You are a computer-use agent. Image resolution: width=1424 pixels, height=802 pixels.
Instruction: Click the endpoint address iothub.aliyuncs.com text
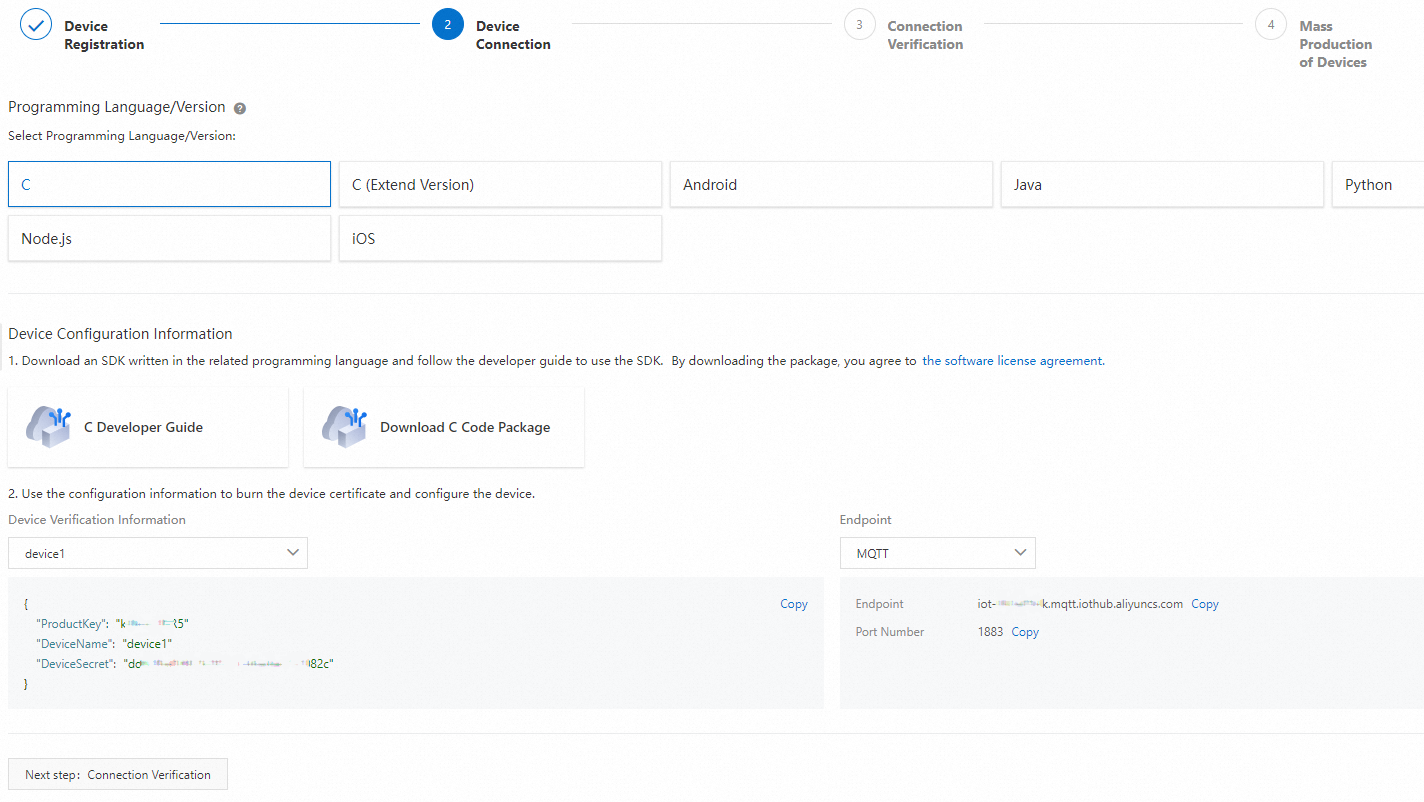(x=1080, y=604)
